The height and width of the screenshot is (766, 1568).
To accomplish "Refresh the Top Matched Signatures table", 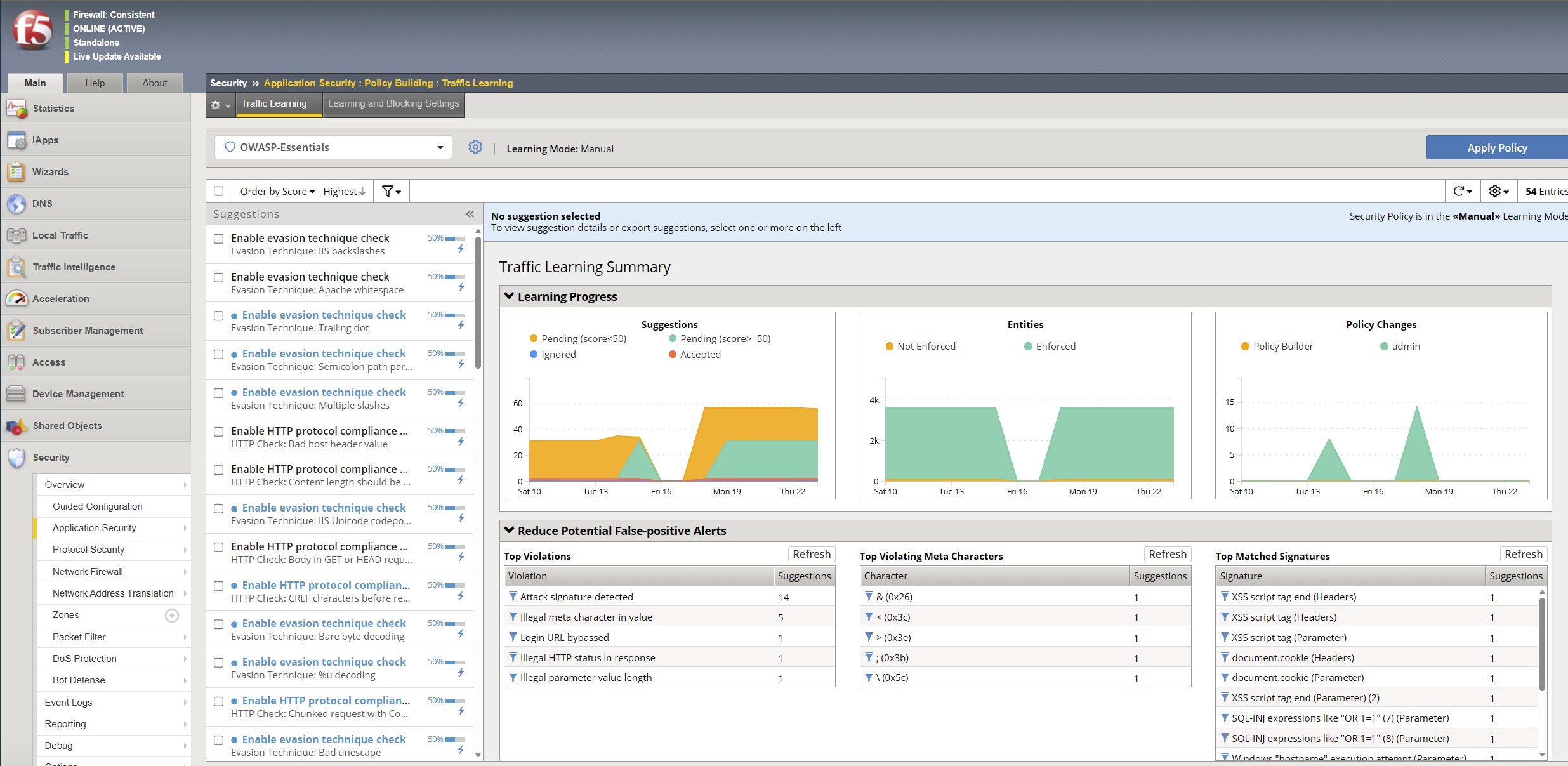I will pos(1524,554).
